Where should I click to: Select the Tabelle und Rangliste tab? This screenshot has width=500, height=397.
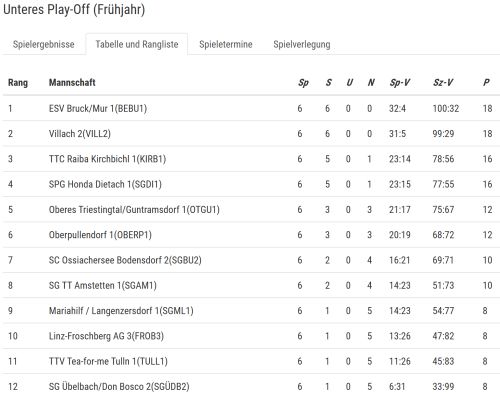(137, 44)
